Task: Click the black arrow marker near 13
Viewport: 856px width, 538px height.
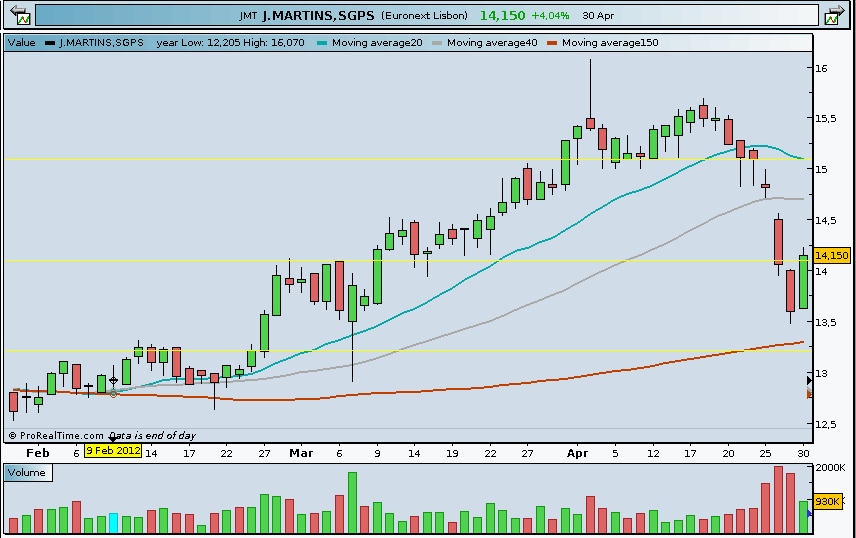Action: tap(810, 380)
